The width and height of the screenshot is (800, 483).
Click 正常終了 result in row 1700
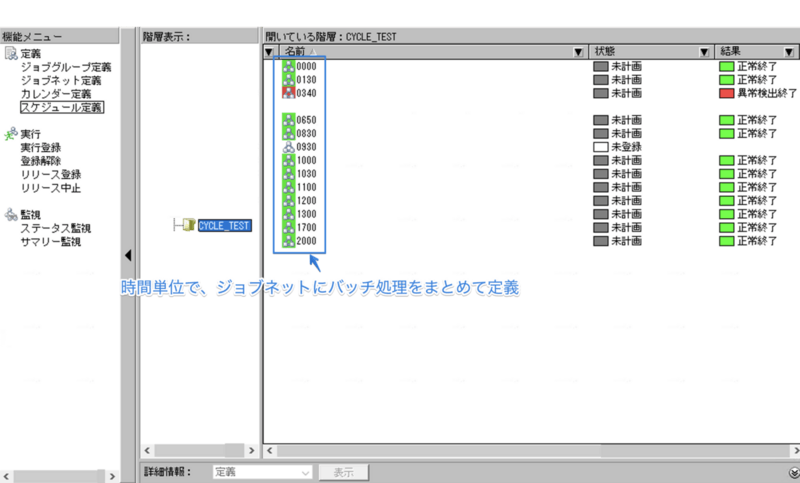click(757, 227)
